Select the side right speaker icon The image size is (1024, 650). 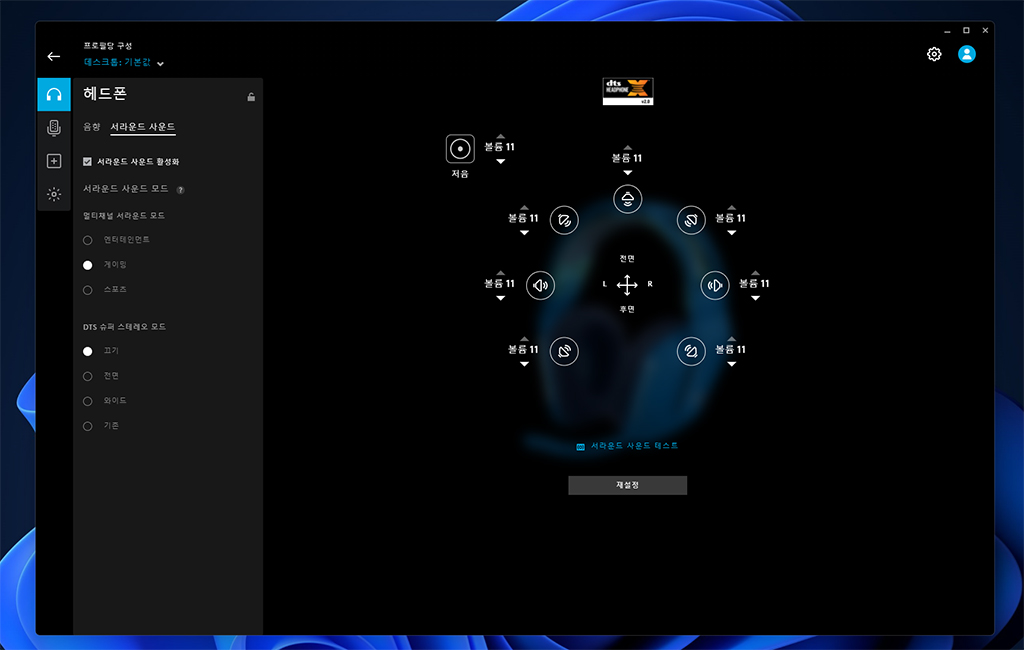[714, 285]
